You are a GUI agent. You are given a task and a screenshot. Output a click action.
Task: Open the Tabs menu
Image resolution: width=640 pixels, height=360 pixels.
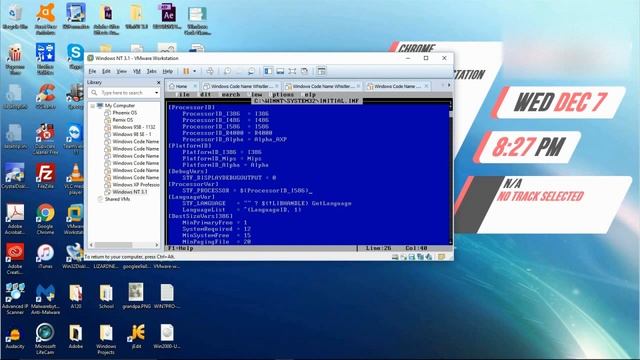click(151, 71)
